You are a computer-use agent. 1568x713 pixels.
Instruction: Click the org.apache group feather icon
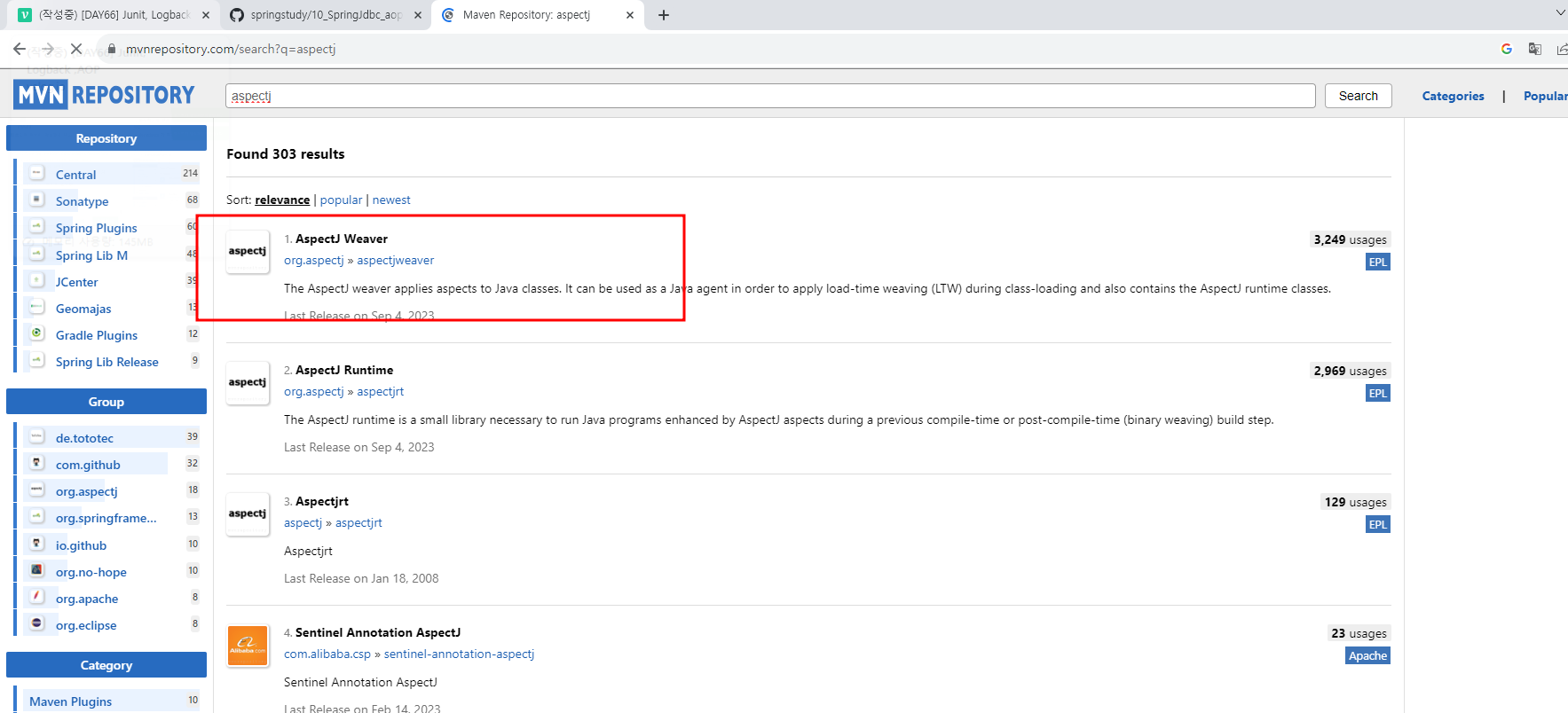(37, 597)
